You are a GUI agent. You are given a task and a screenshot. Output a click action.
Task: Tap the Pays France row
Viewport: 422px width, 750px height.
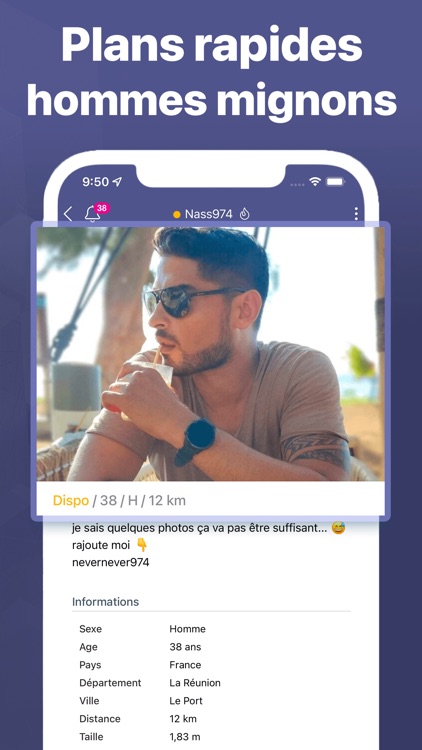(211, 665)
